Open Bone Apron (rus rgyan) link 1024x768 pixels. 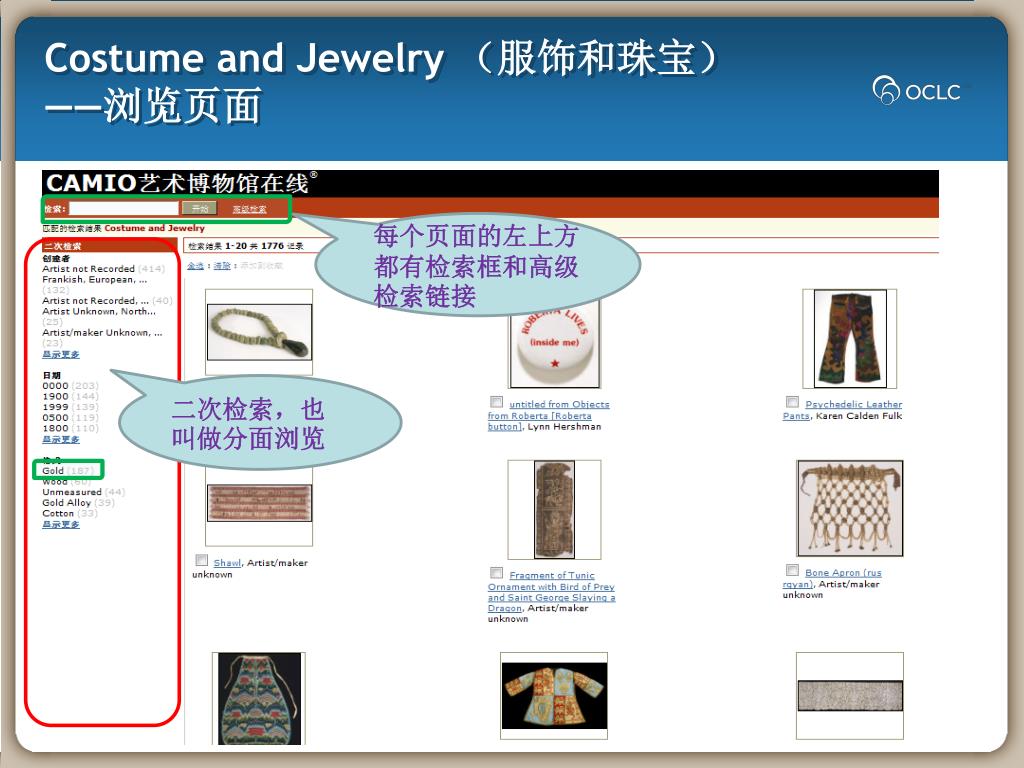tap(832, 579)
